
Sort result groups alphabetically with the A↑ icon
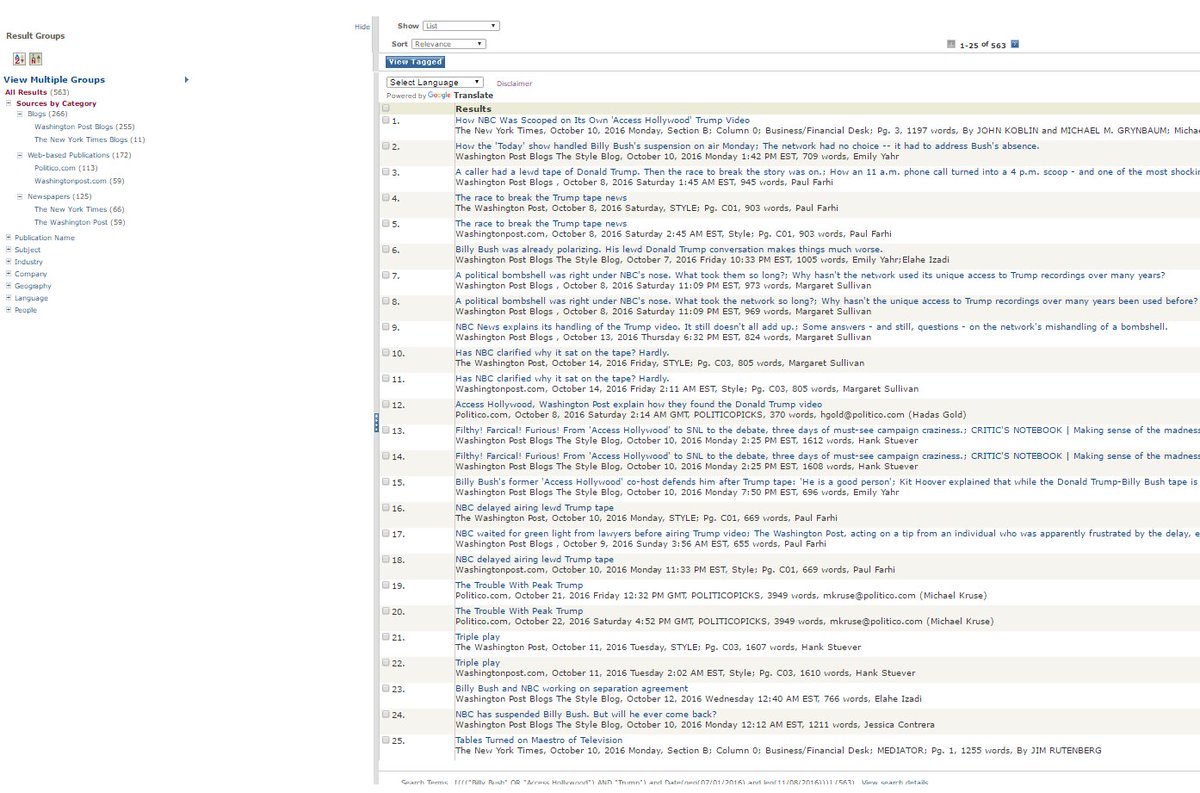click(x=36, y=59)
